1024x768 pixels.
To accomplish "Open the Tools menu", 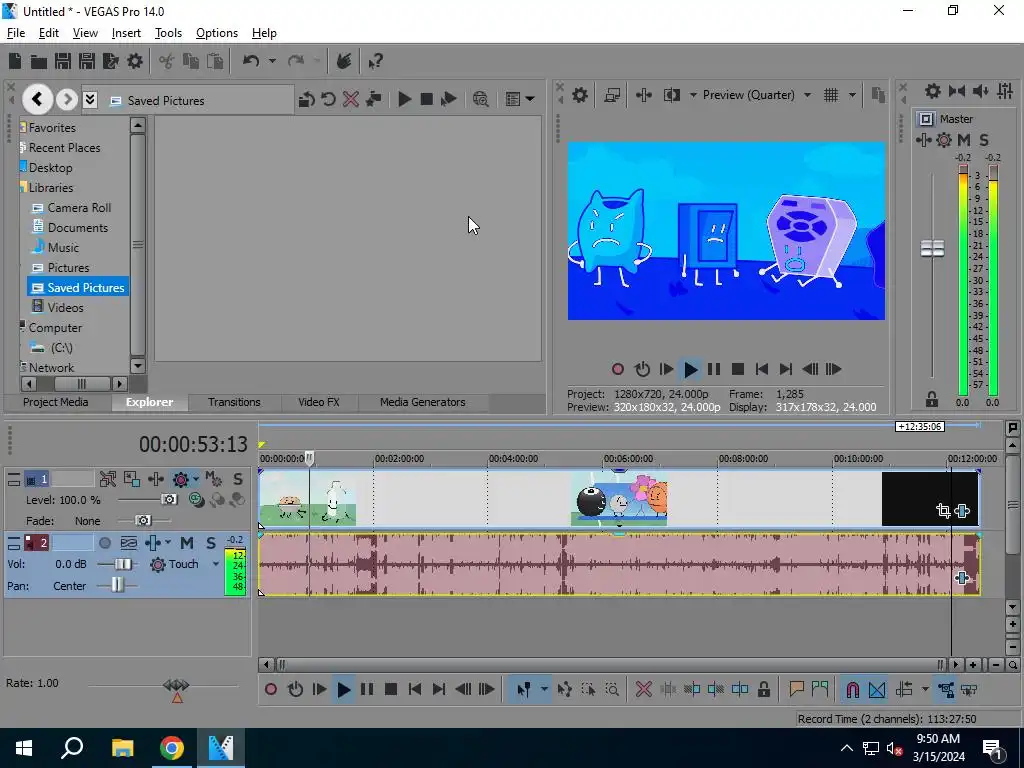I will (168, 33).
